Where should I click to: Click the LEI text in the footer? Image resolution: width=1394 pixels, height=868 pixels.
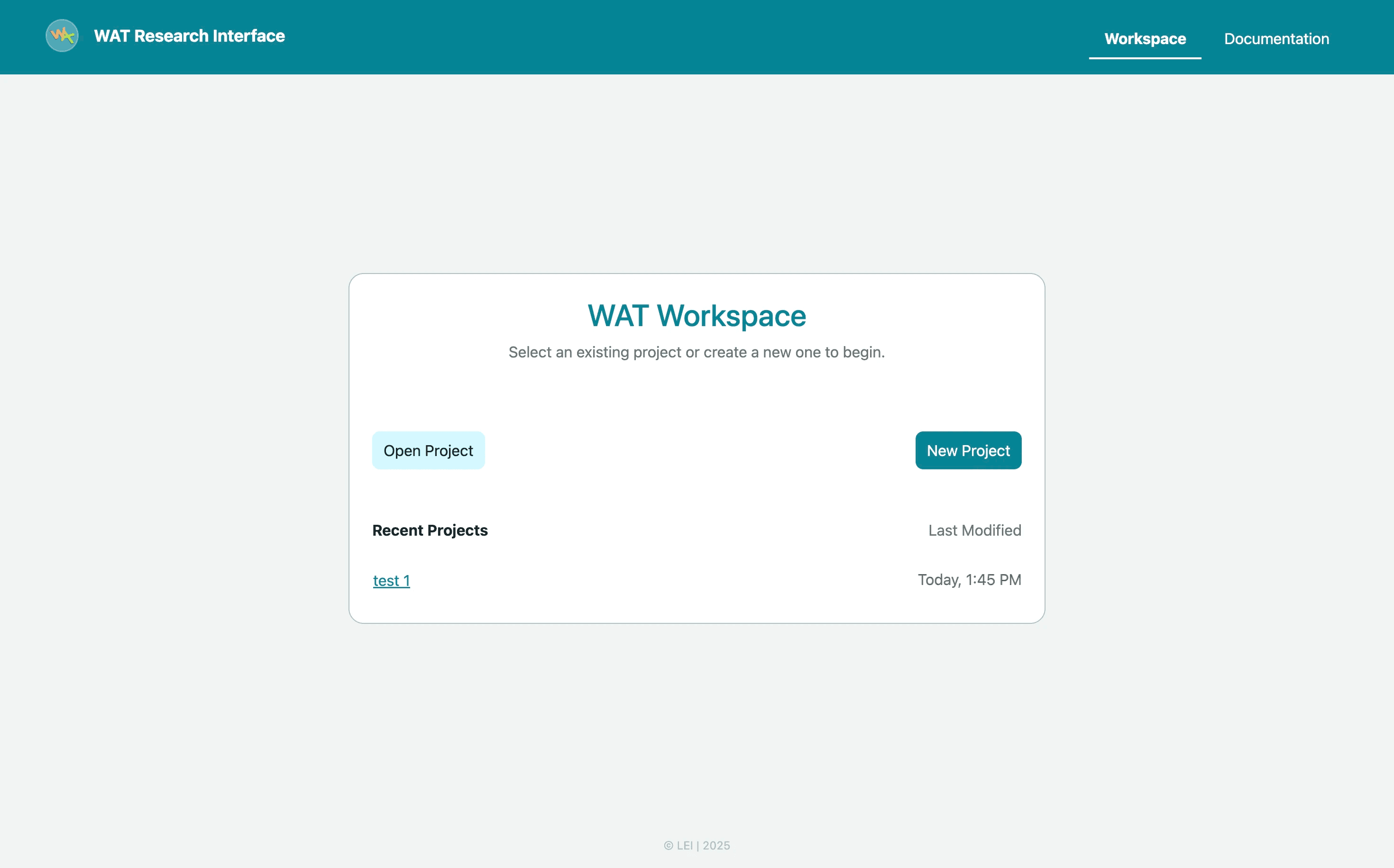(684, 846)
